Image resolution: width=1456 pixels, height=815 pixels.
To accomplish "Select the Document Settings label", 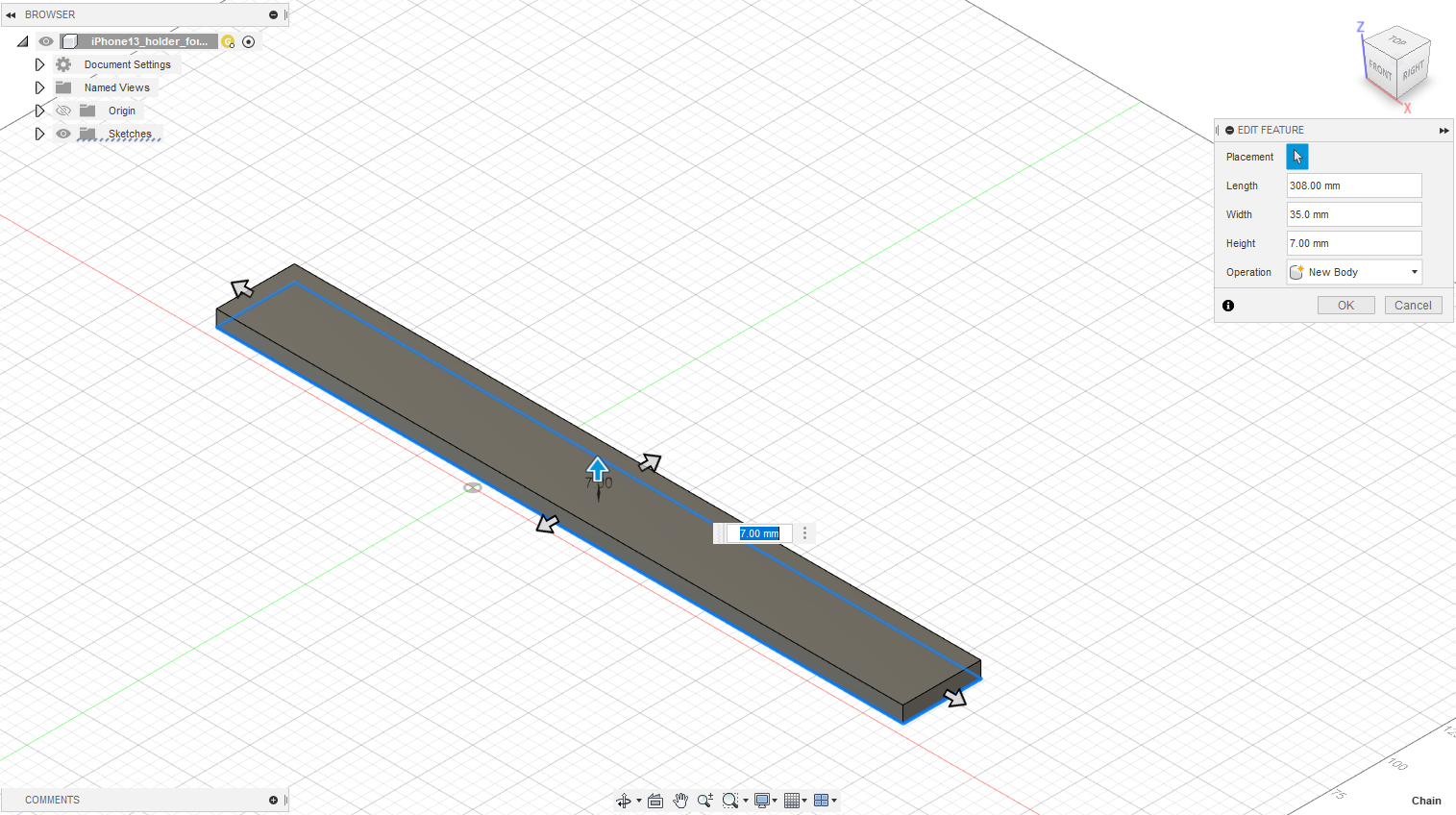I will [x=128, y=64].
